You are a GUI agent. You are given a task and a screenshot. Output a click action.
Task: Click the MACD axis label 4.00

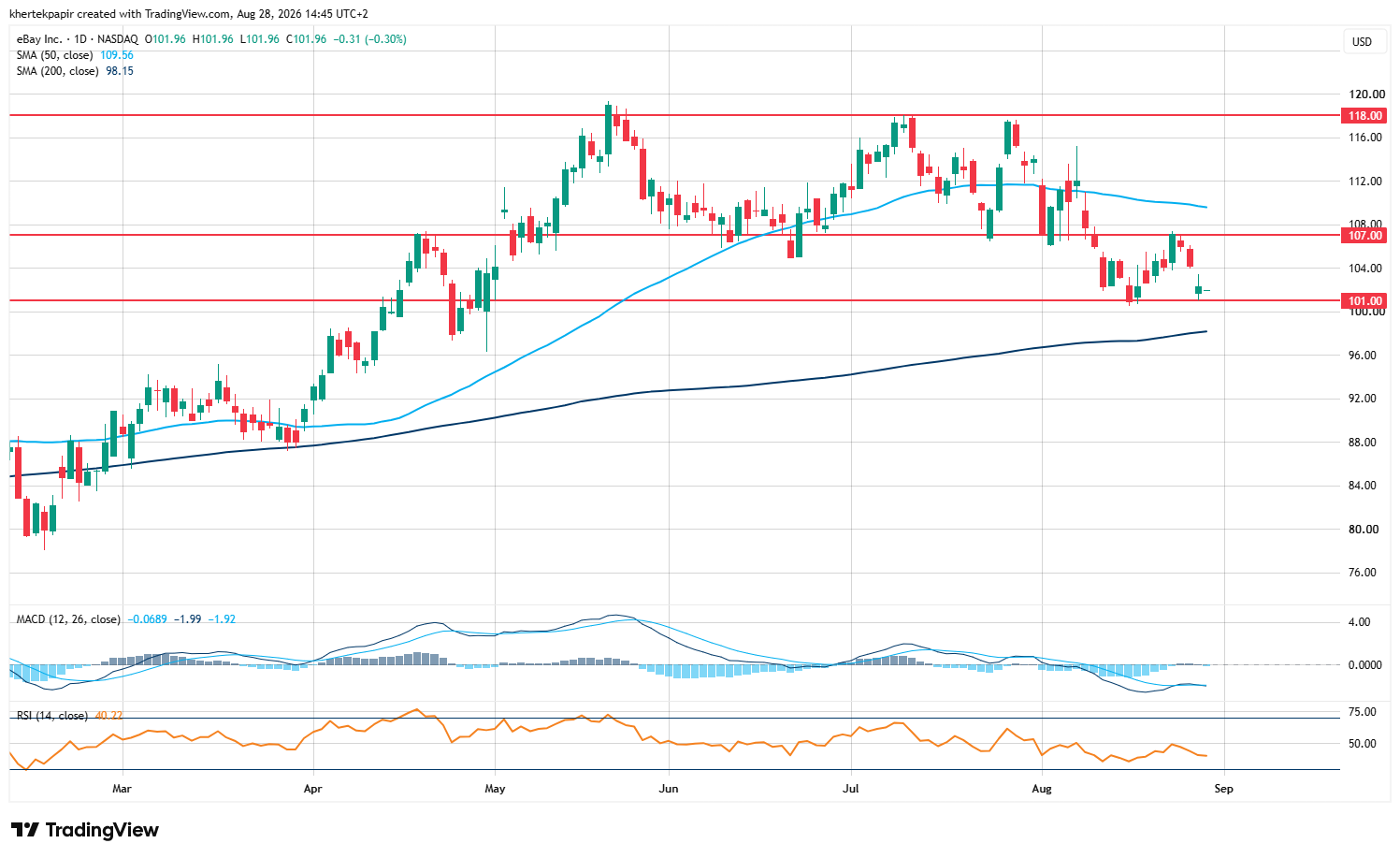click(1360, 622)
